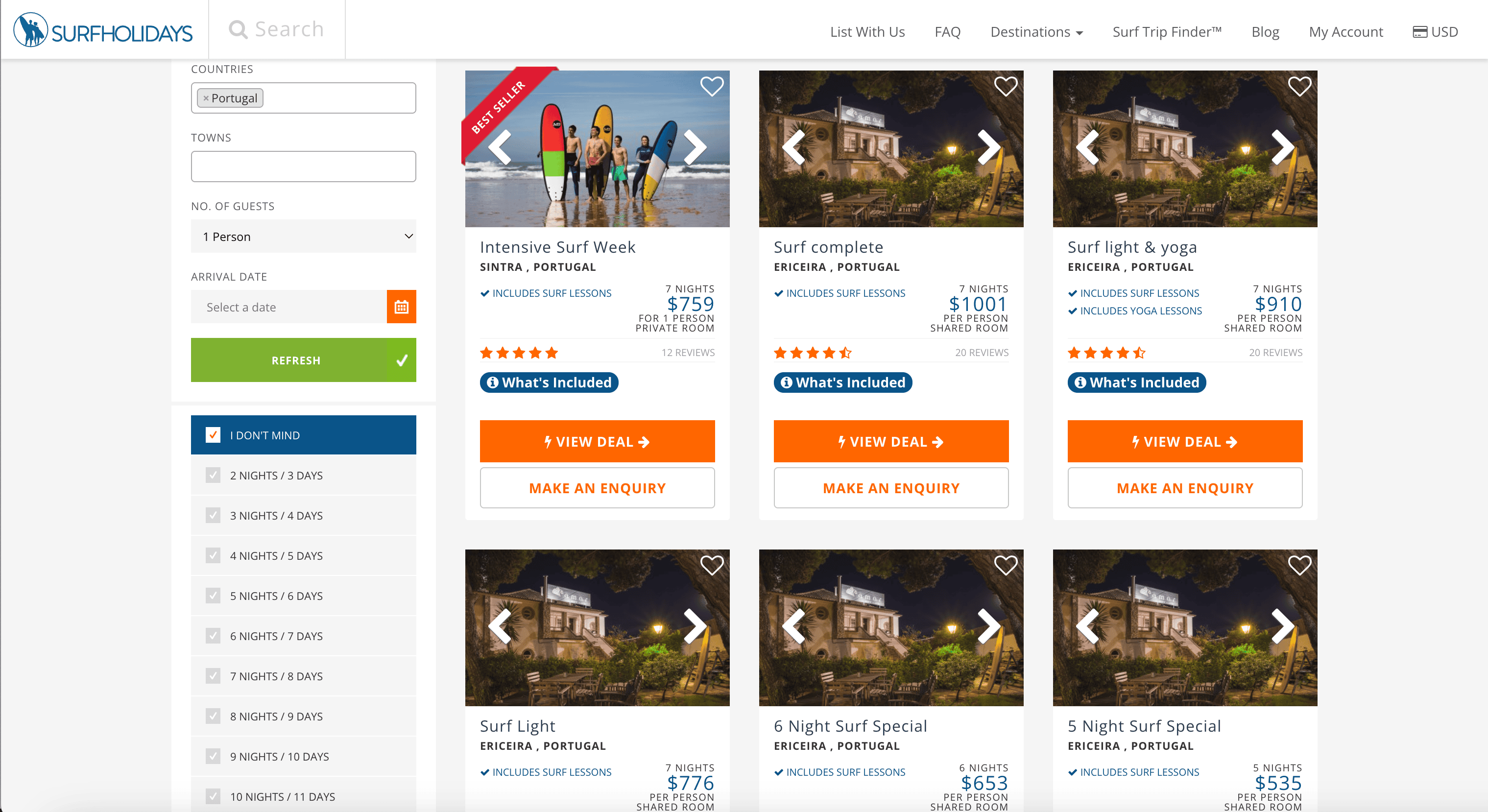This screenshot has height=812, width=1488.
Task: Favorite the Surf complete package with heart icon
Action: [1005, 87]
